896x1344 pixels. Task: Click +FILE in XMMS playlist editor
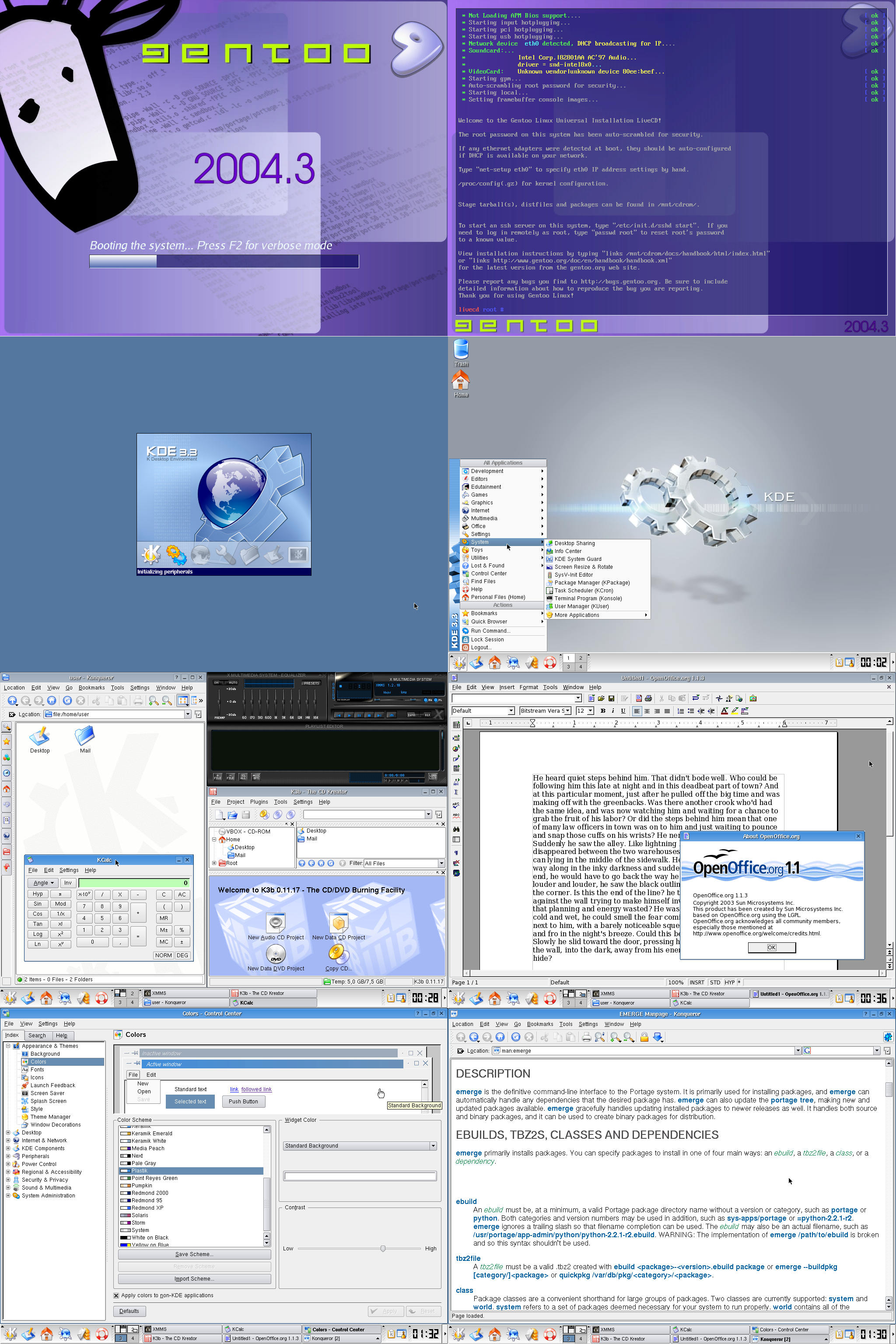218,777
